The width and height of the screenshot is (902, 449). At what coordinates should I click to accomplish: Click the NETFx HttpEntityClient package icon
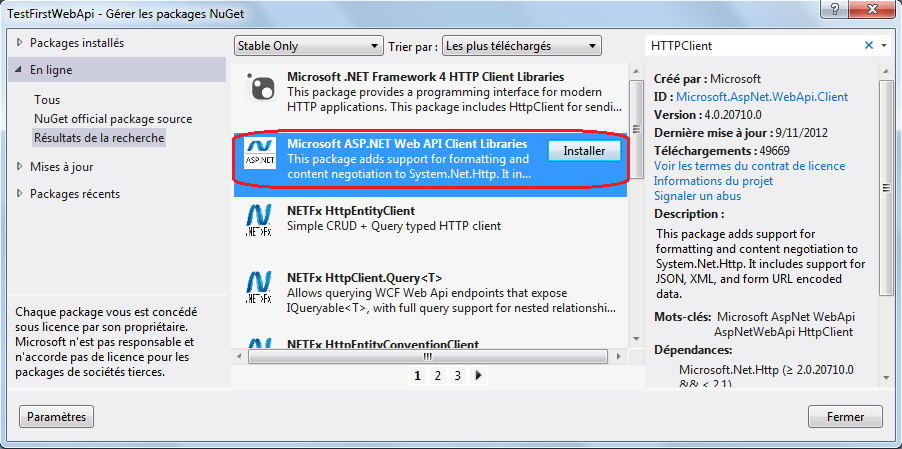tap(260, 221)
